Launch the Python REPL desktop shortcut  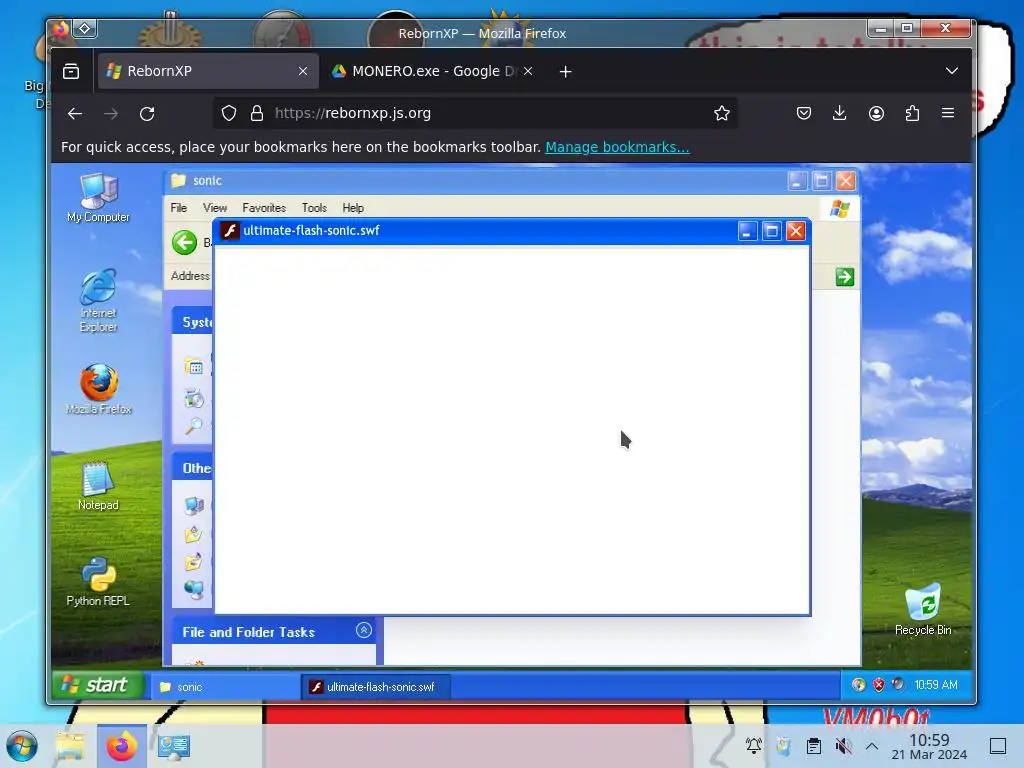[98, 581]
